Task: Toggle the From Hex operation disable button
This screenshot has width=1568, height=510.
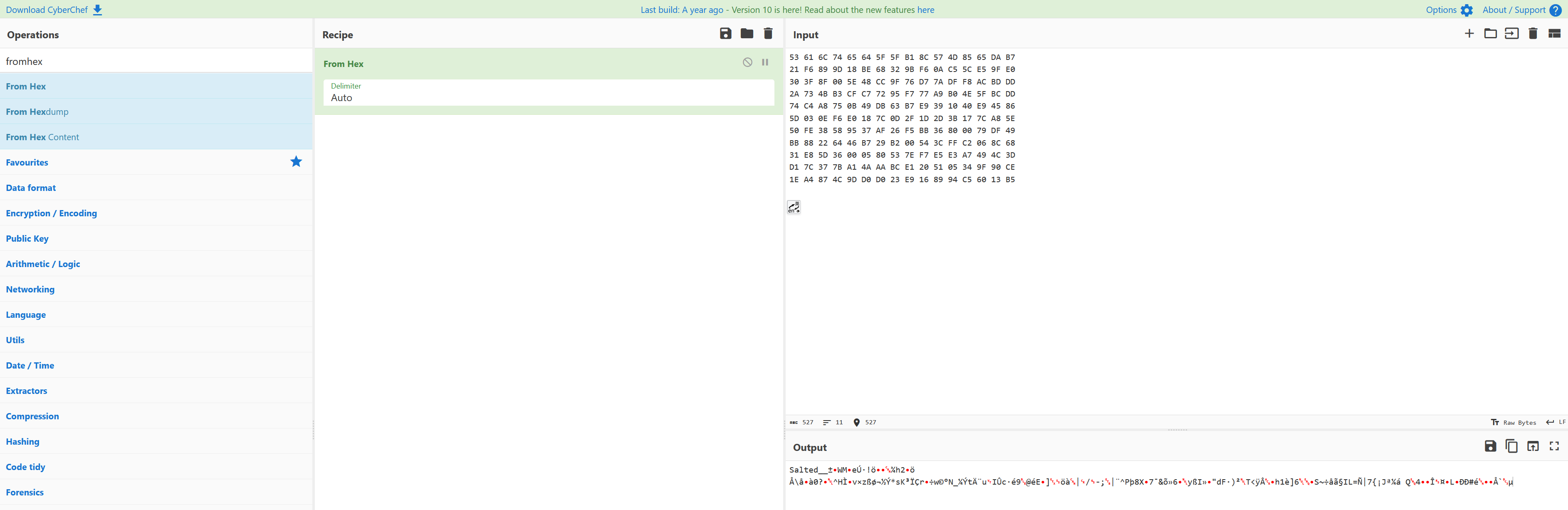Action: pos(747,63)
